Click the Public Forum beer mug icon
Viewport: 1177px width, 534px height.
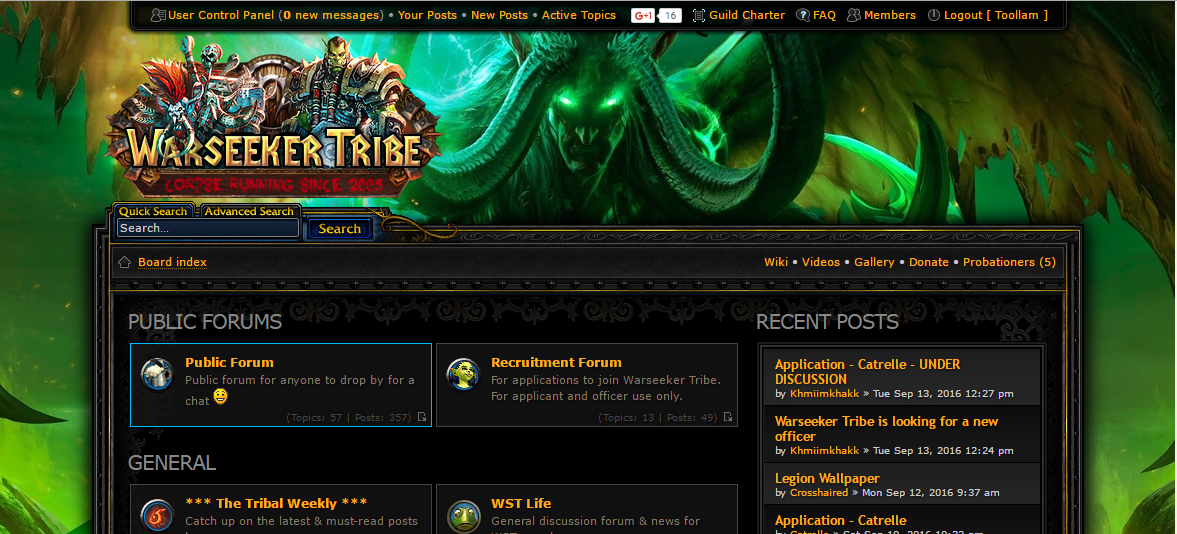click(158, 374)
